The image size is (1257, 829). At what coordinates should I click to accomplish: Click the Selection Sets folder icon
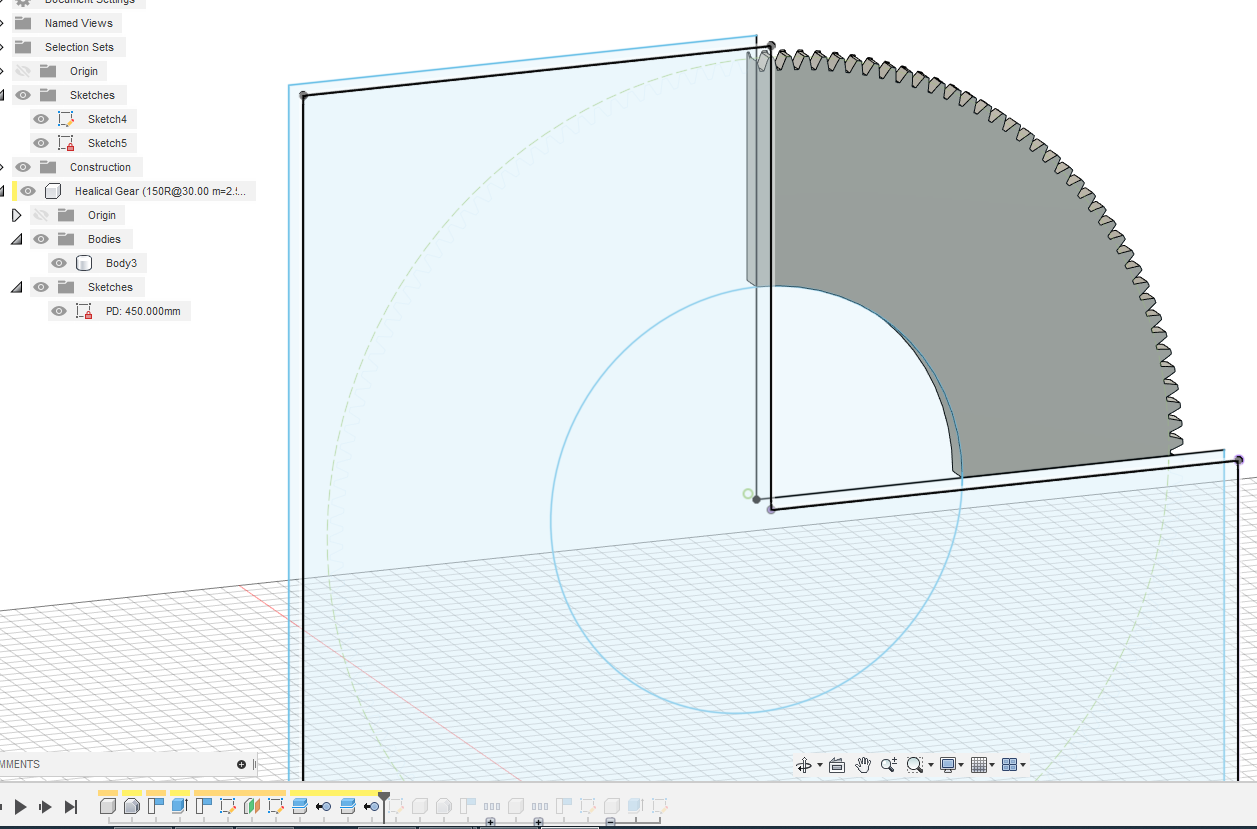[x=23, y=47]
